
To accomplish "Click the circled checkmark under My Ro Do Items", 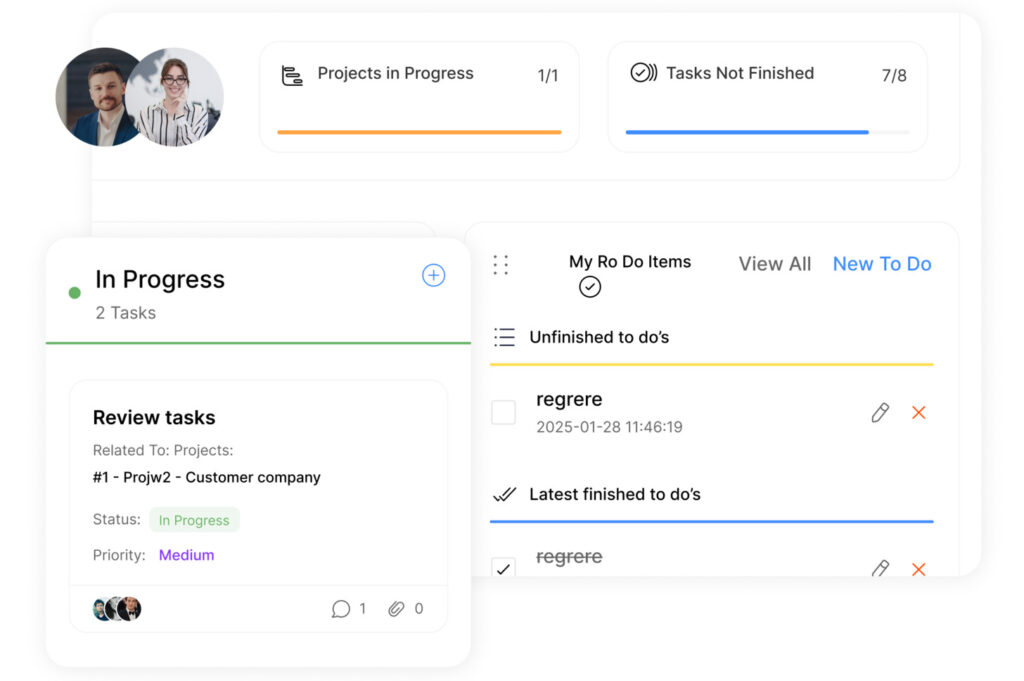I will [590, 287].
